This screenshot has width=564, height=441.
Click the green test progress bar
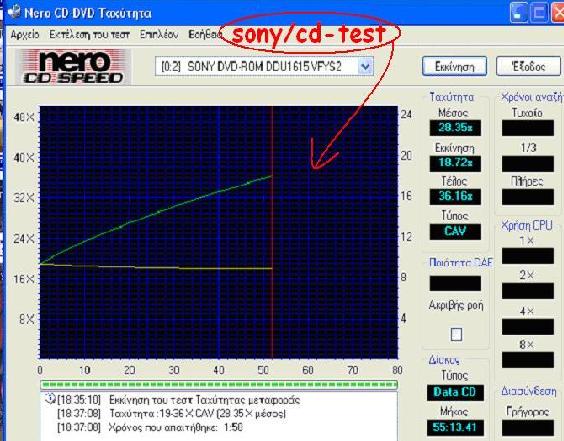[x=219, y=385]
